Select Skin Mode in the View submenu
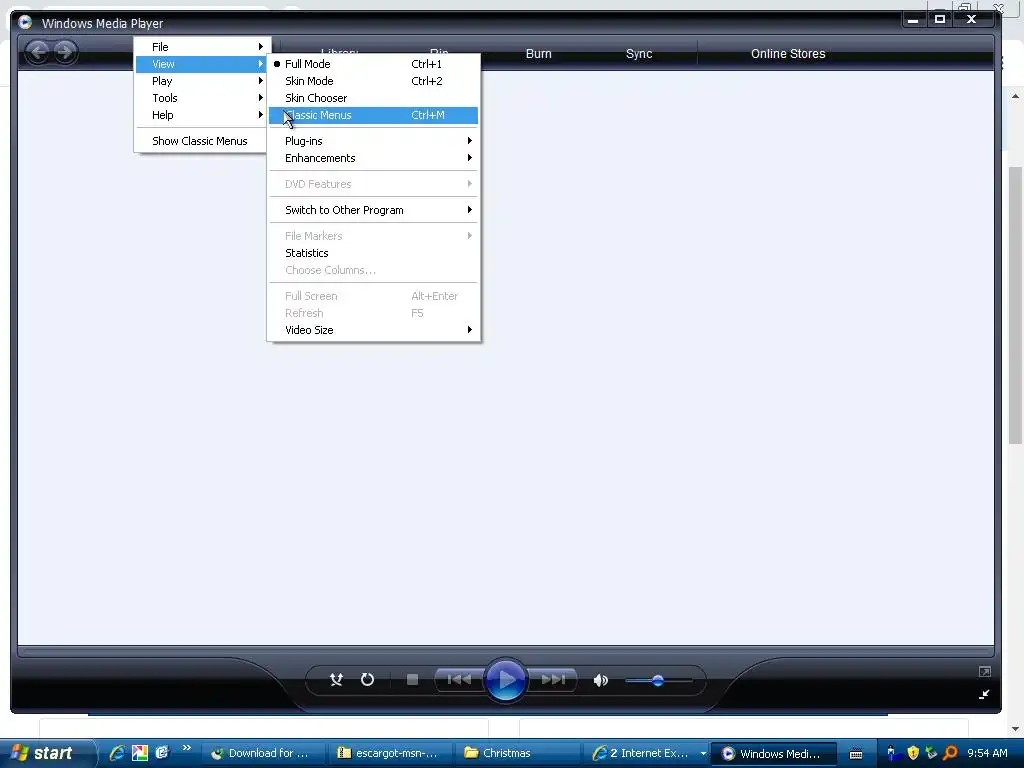 [374, 81]
